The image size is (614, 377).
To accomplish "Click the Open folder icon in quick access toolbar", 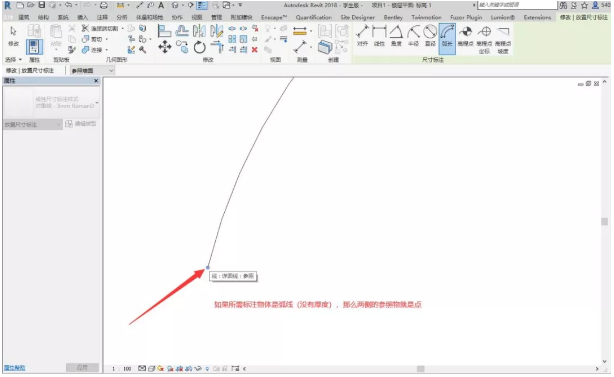I will click(31, 5).
